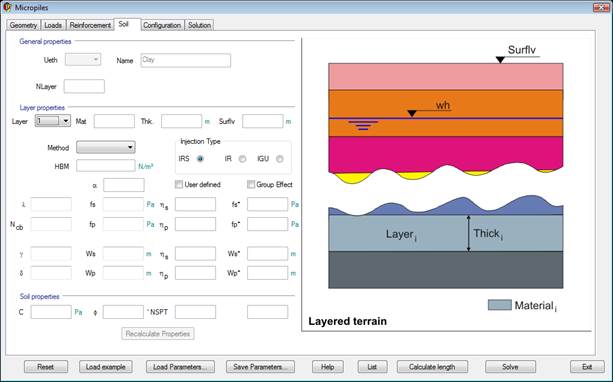Expand the Method dropdown
The width and height of the screenshot is (613, 382).
tap(106, 147)
